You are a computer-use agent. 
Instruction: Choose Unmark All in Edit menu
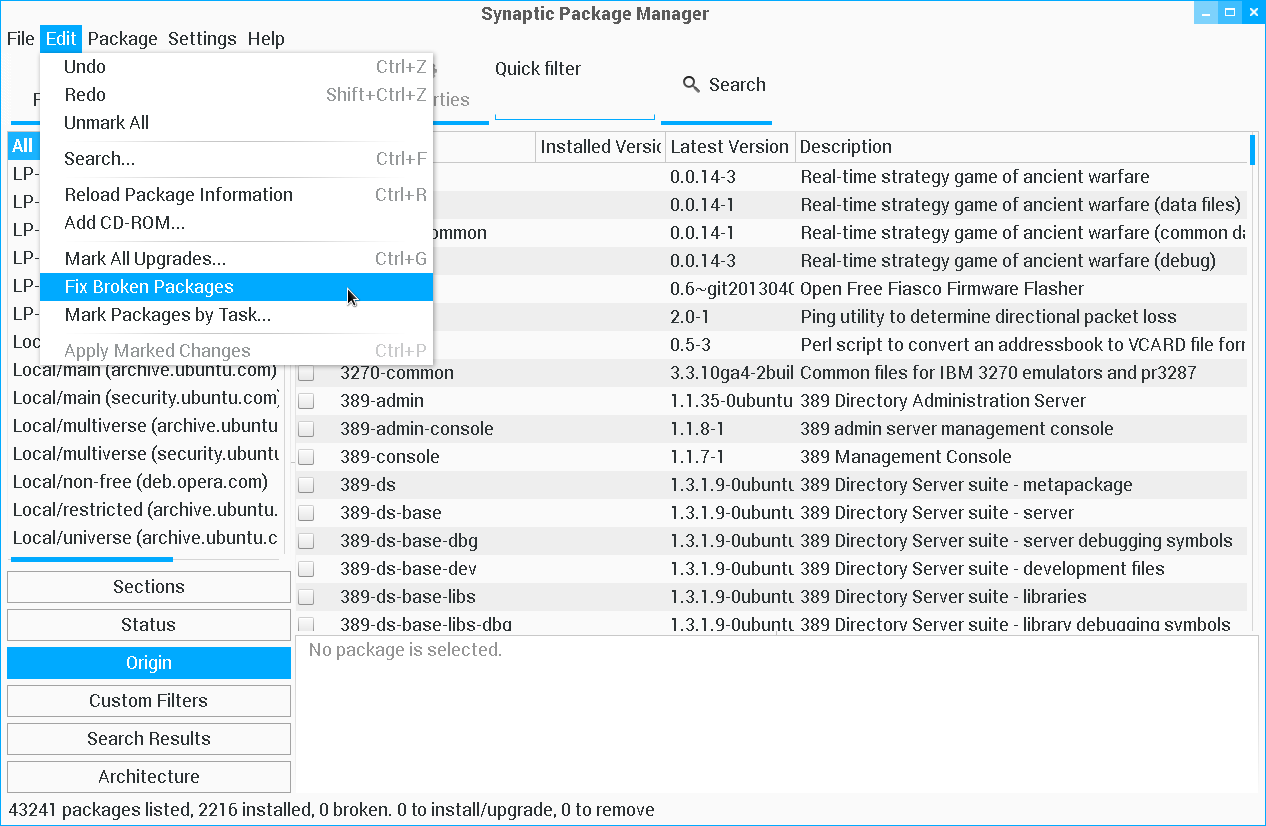coord(106,123)
